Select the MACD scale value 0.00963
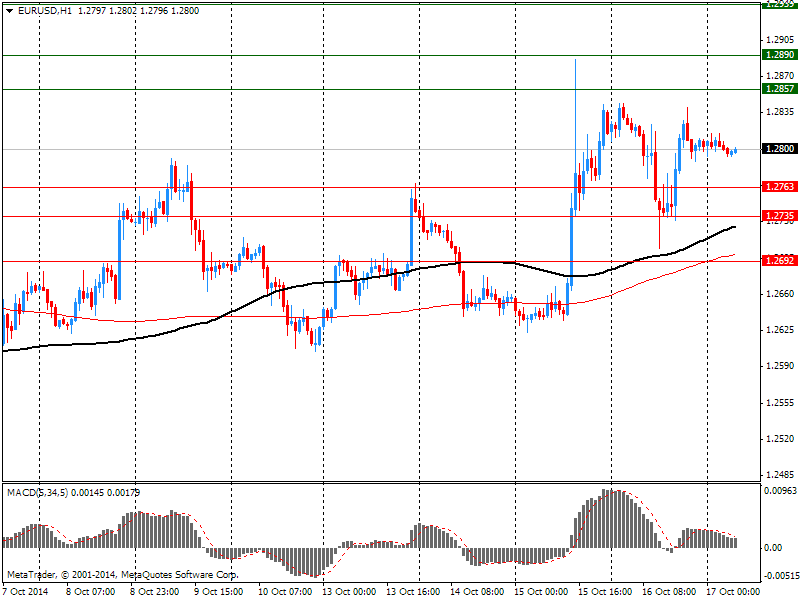The width and height of the screenshot is (800, 600). tap(780, 491)
